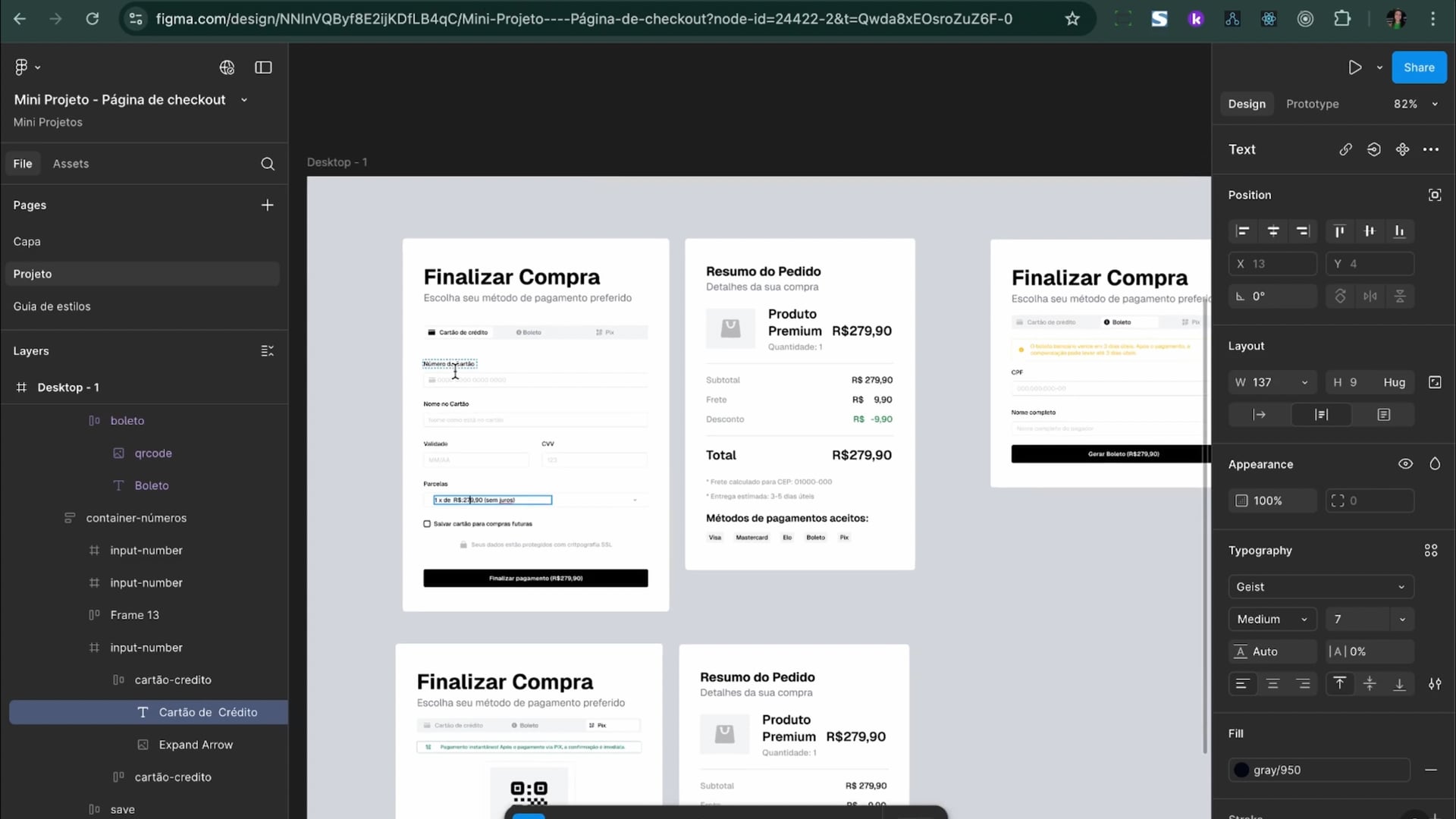This screenshot has width=1456, height=819.
Task: Open the Figma main menu icon
Action: pos(21,67)
